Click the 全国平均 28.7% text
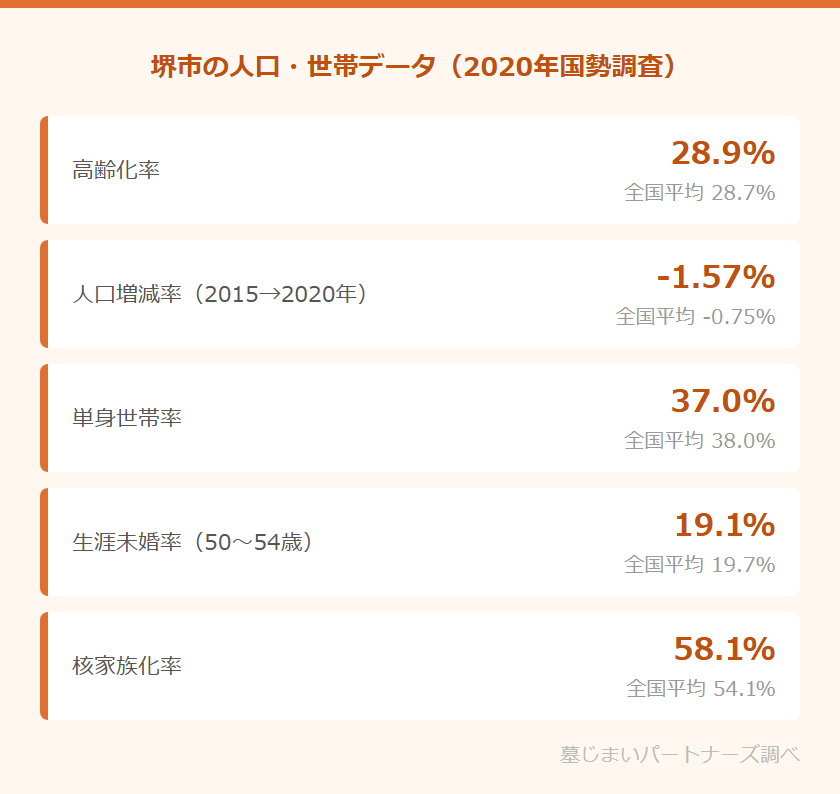Screen dimensions: 840x794 click(699, 193)
